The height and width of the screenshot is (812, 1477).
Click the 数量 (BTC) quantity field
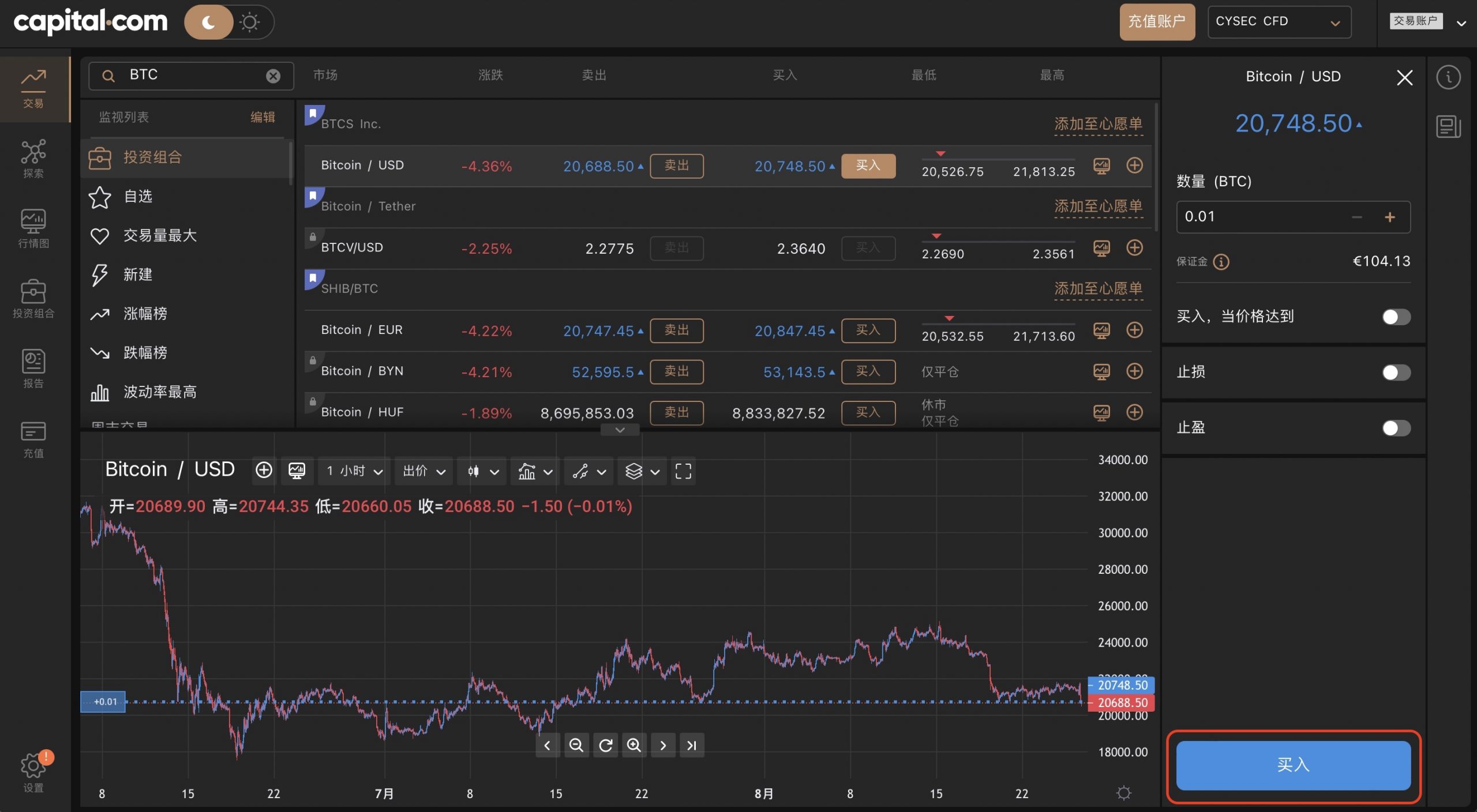click(x=1293, y=217)
